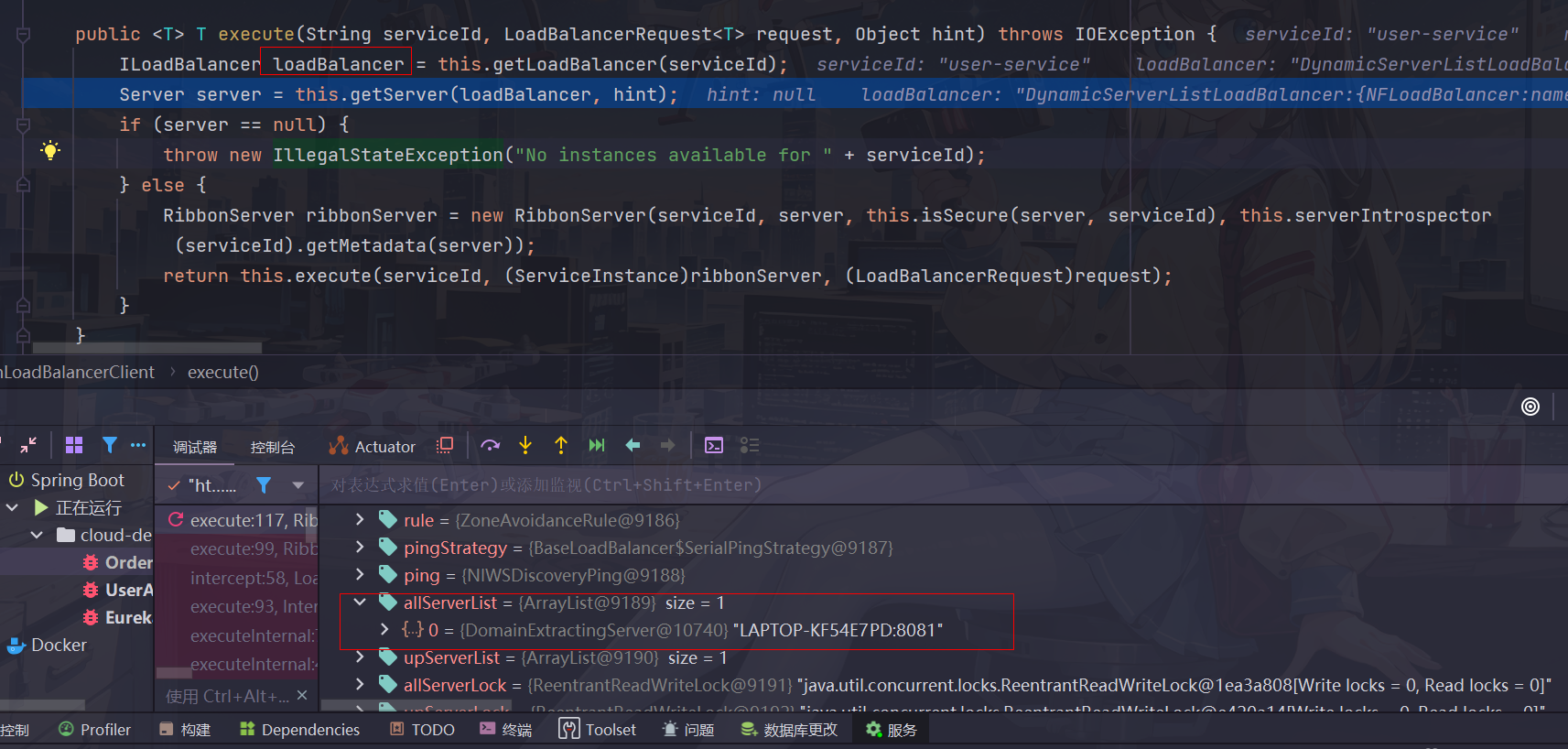This screenshot has width=1568, height=749.
Task: Click the Spring Boot power icon
Action: tap(16, 480)
